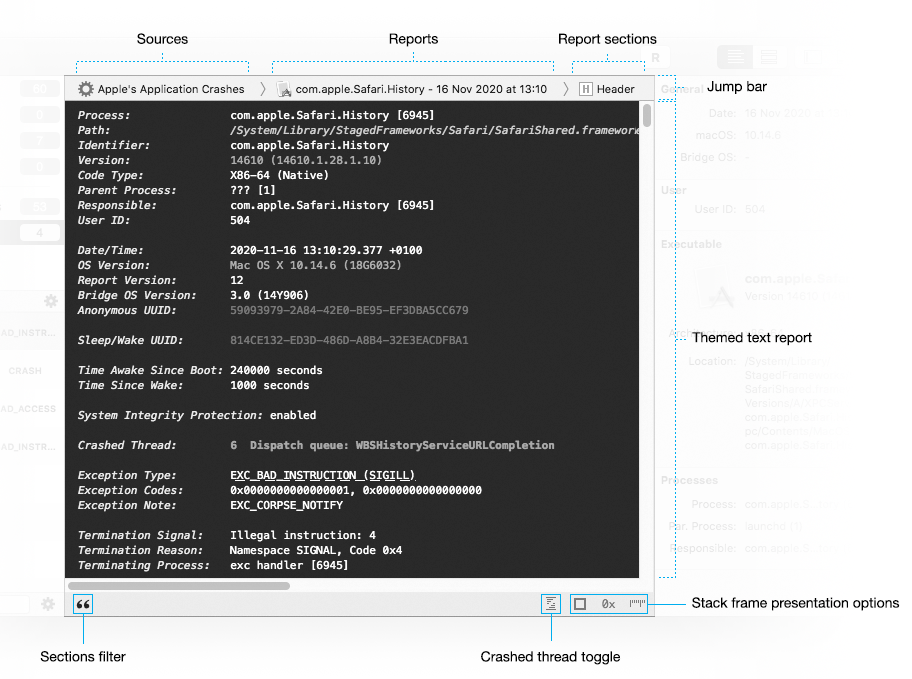Click the 1000 seconds Time Since Wake value
Image resolution: width=912 pixels, height=679 pixels.
(x=269, y=385)
